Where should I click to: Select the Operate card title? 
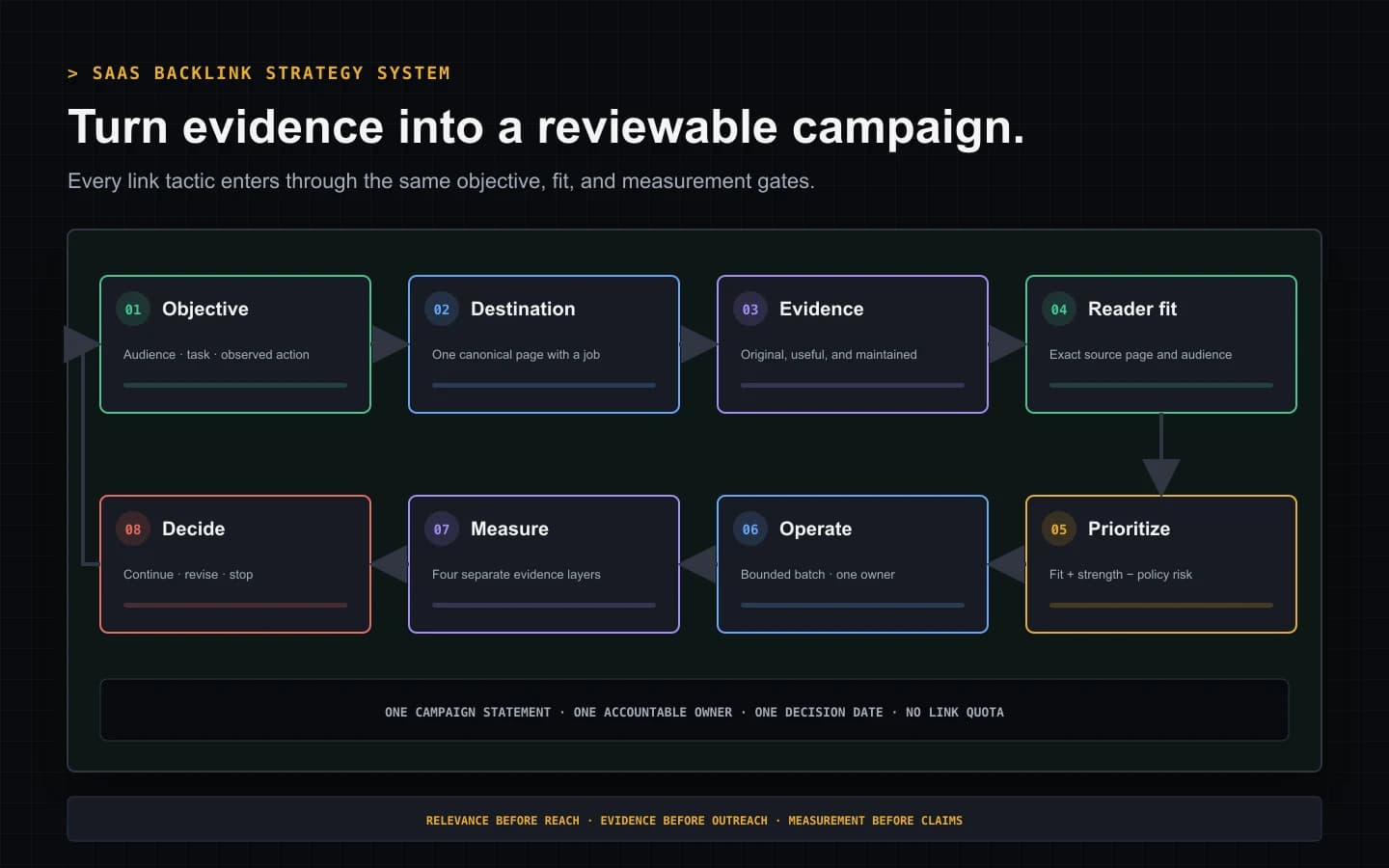pos(815,529)
